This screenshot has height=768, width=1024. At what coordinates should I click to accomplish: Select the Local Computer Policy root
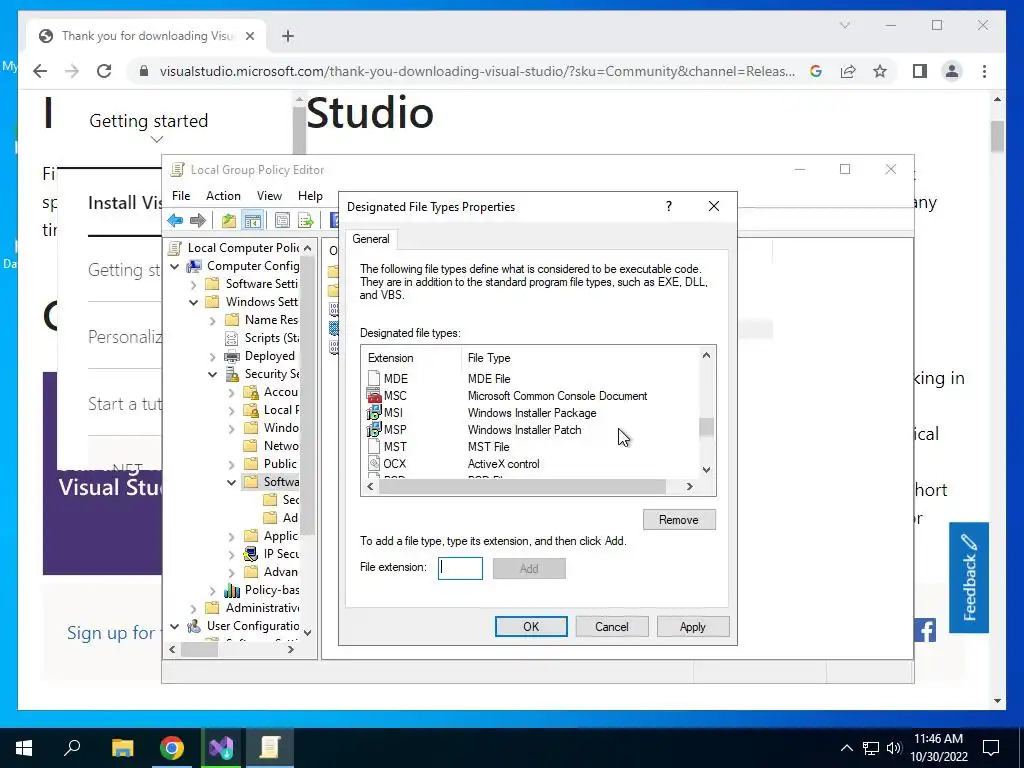click(244, 248)
